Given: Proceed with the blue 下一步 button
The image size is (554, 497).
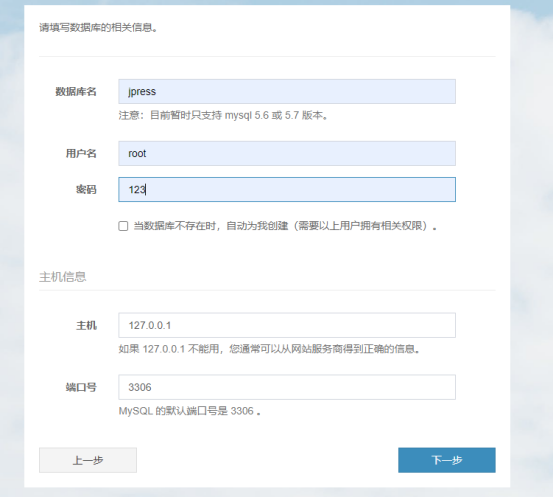Looking at the screenshot, I should pos(447,460).
